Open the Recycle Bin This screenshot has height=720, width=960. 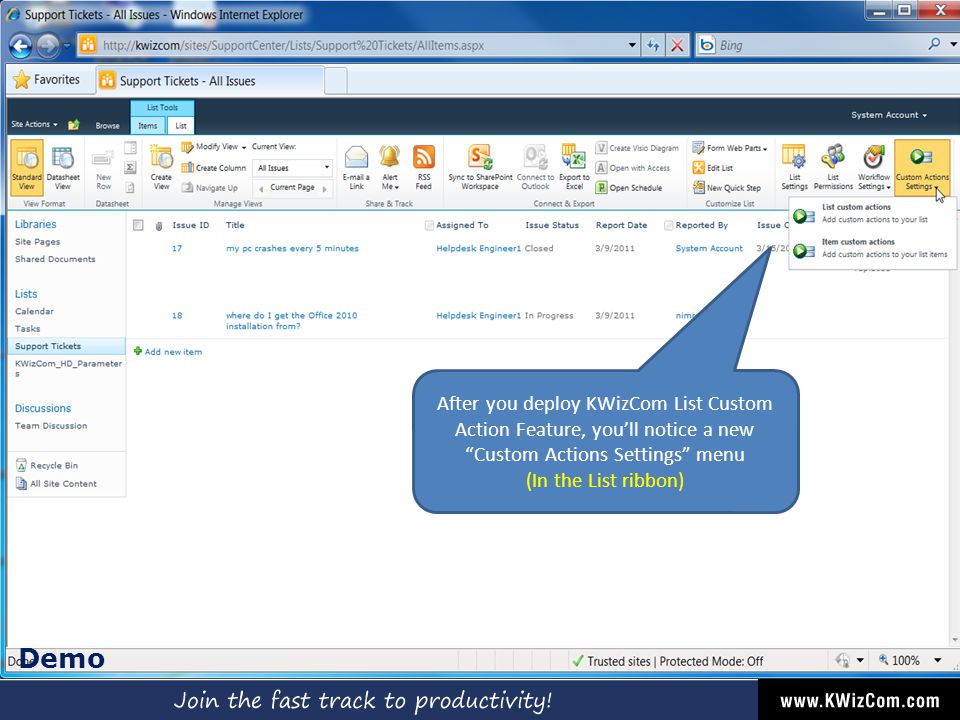47,465
